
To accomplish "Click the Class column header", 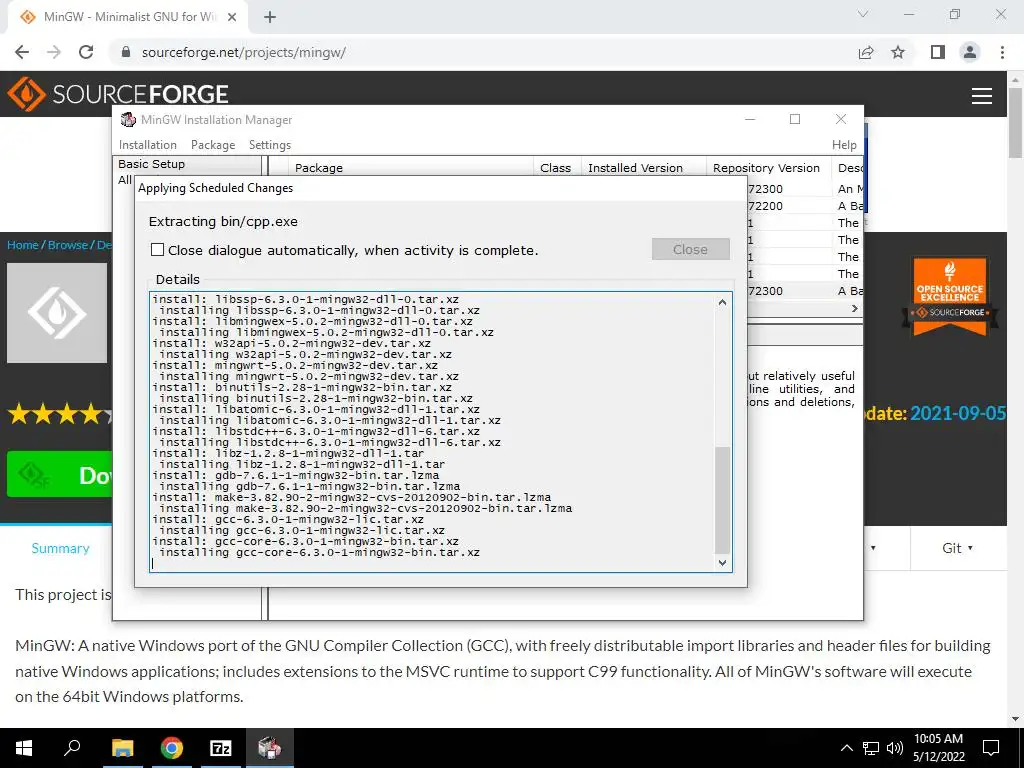I will [x=556, y=168].
